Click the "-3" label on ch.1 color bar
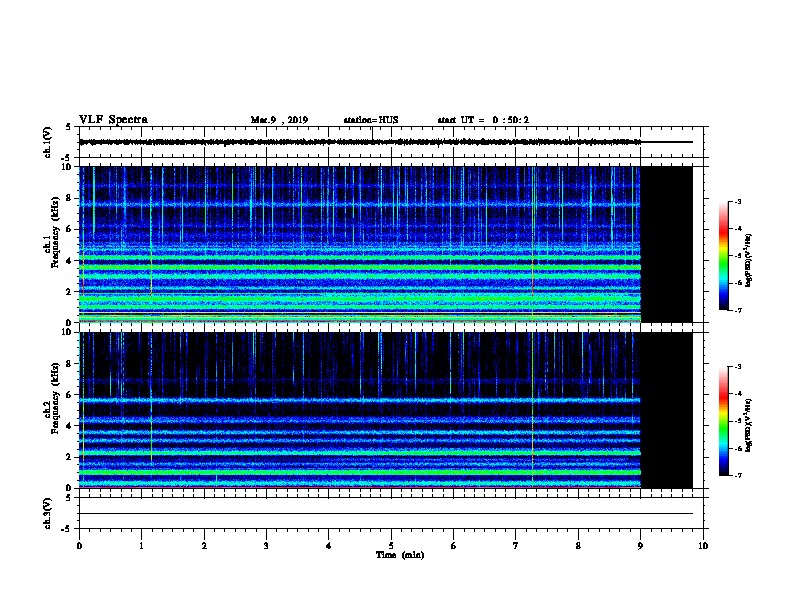Screen dimensions: 792x612 tap(737, 202)
